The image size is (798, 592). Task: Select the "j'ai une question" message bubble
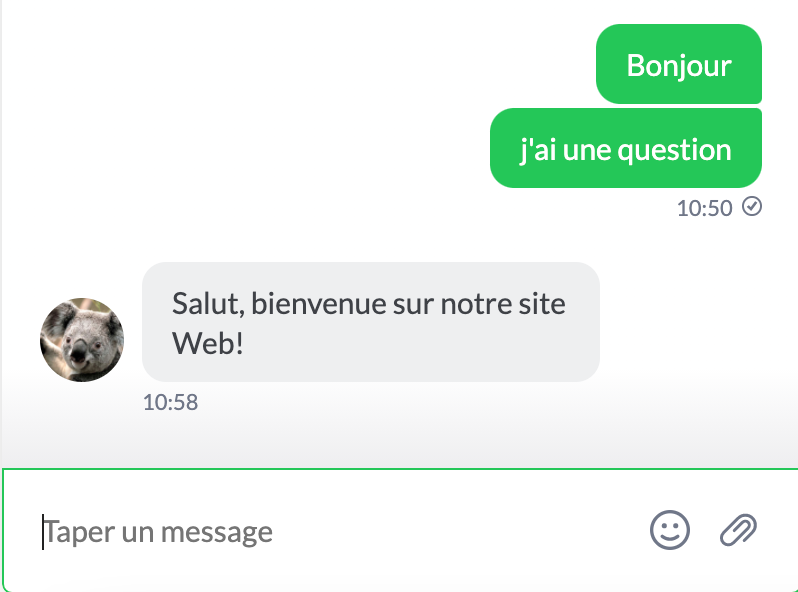coord(626,149)
